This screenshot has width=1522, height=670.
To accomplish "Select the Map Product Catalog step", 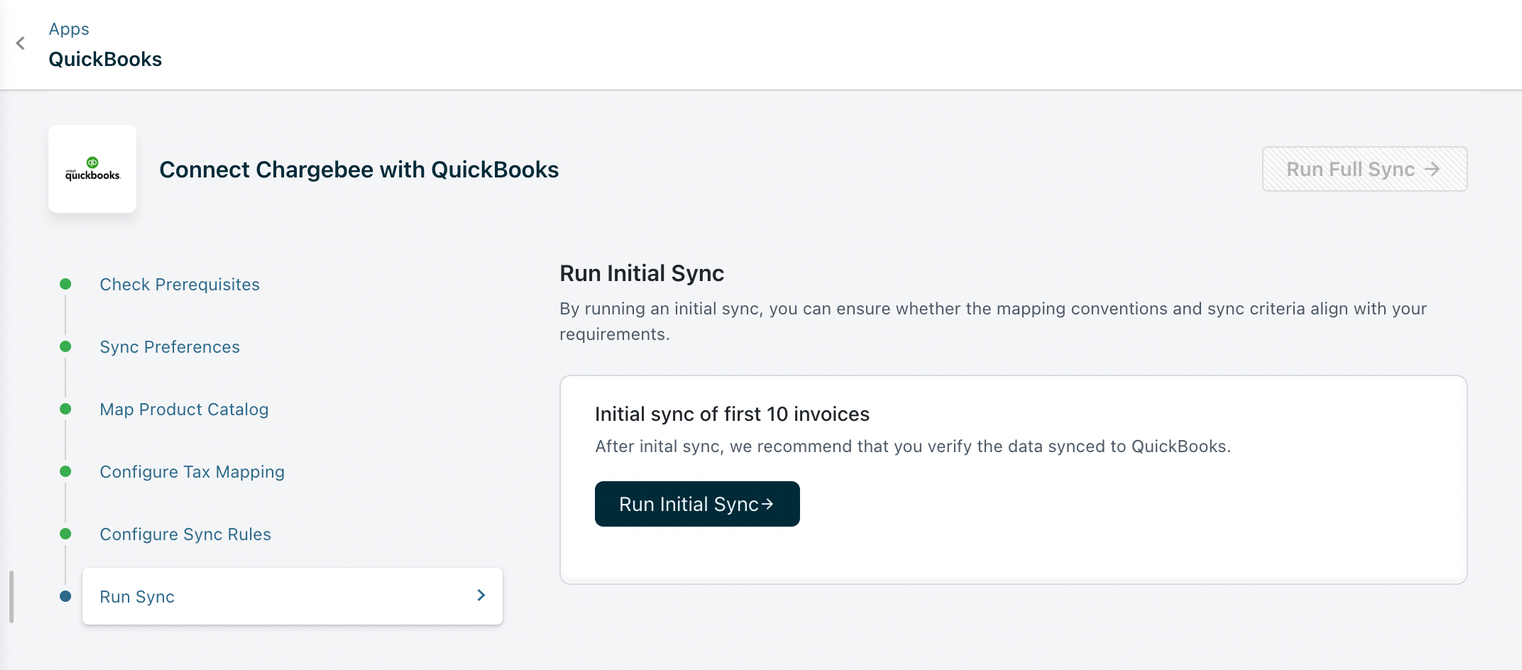I will [184, 409].
